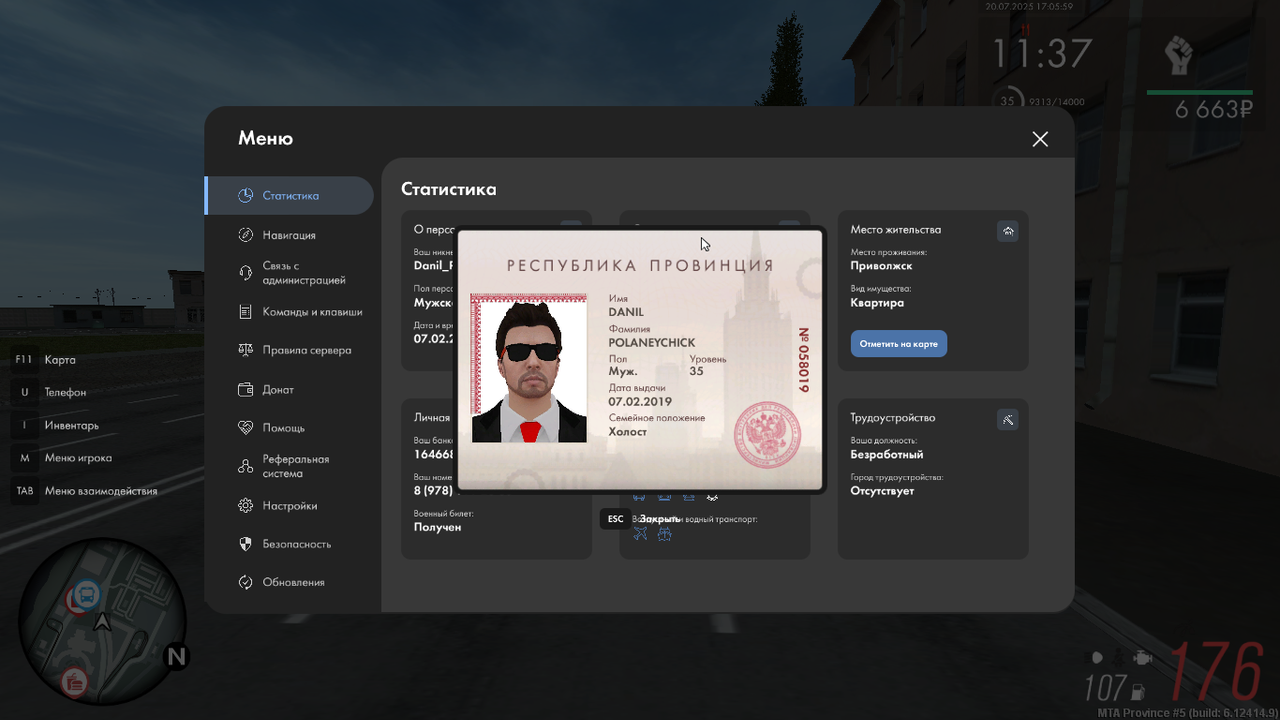Click the Отсутствует employment city value
The width and height of the screenshot is (1280, 720).
pos(882,491)
